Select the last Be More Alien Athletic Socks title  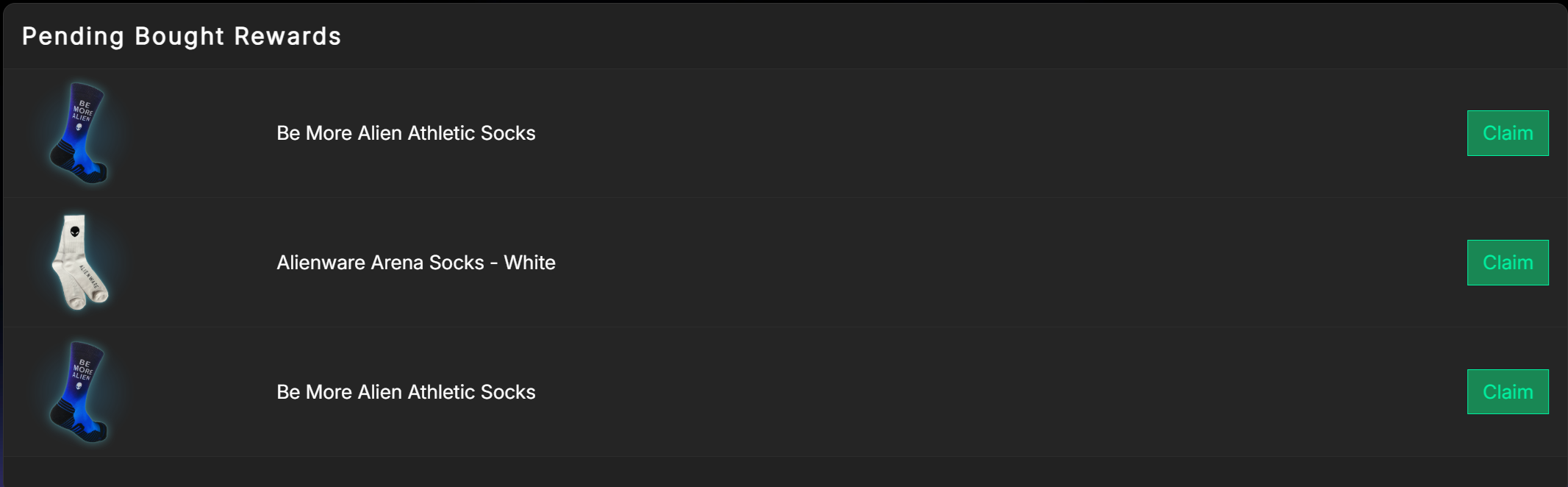pyautogui.click(x=406, y=392)
